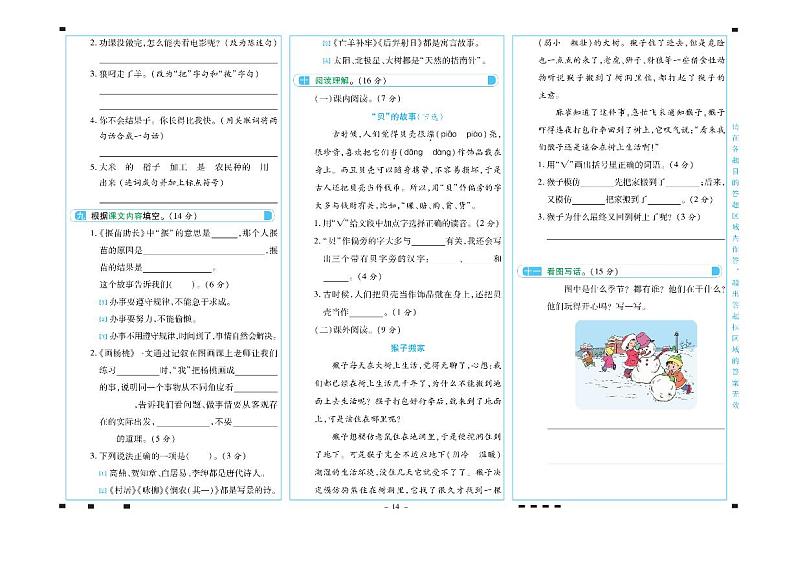794x562 pixels.
Task: Select option 太阳、北极星、大树
Action: [405, 61]
